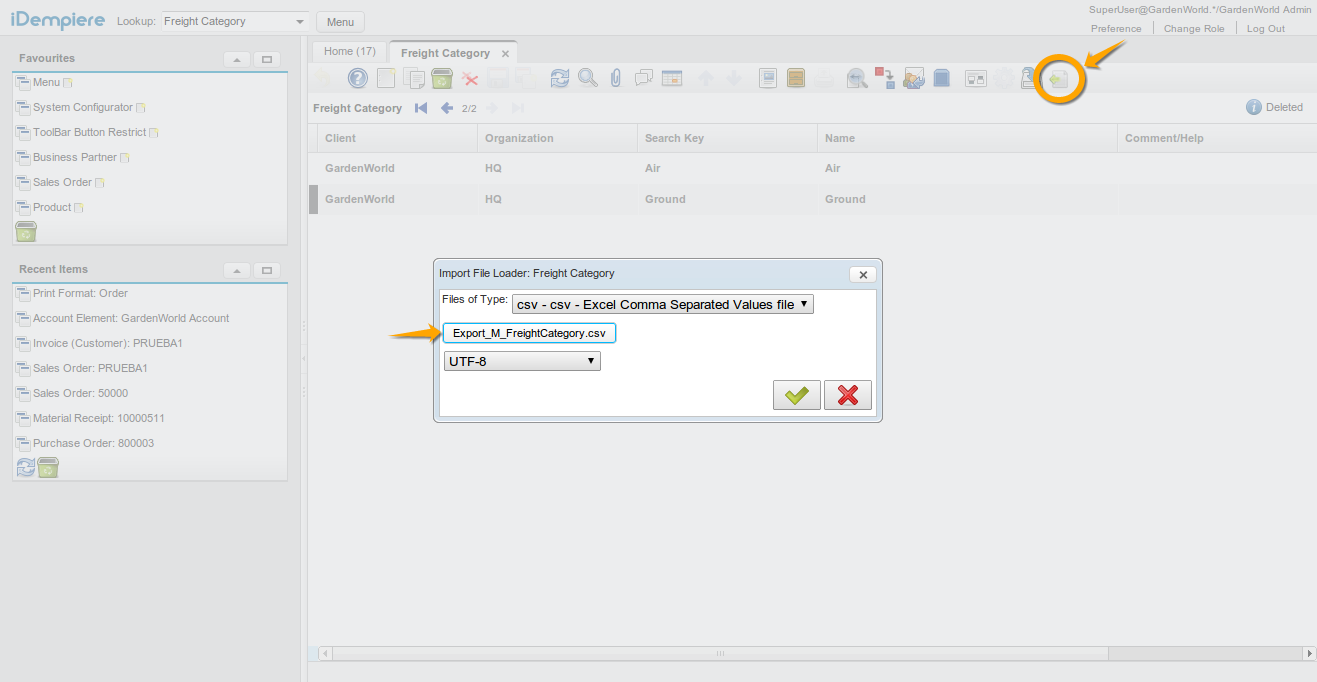The image size is (1317, 682).
Task: Open the UTF-8 encoding dropdown
Action: pos(522,361)
